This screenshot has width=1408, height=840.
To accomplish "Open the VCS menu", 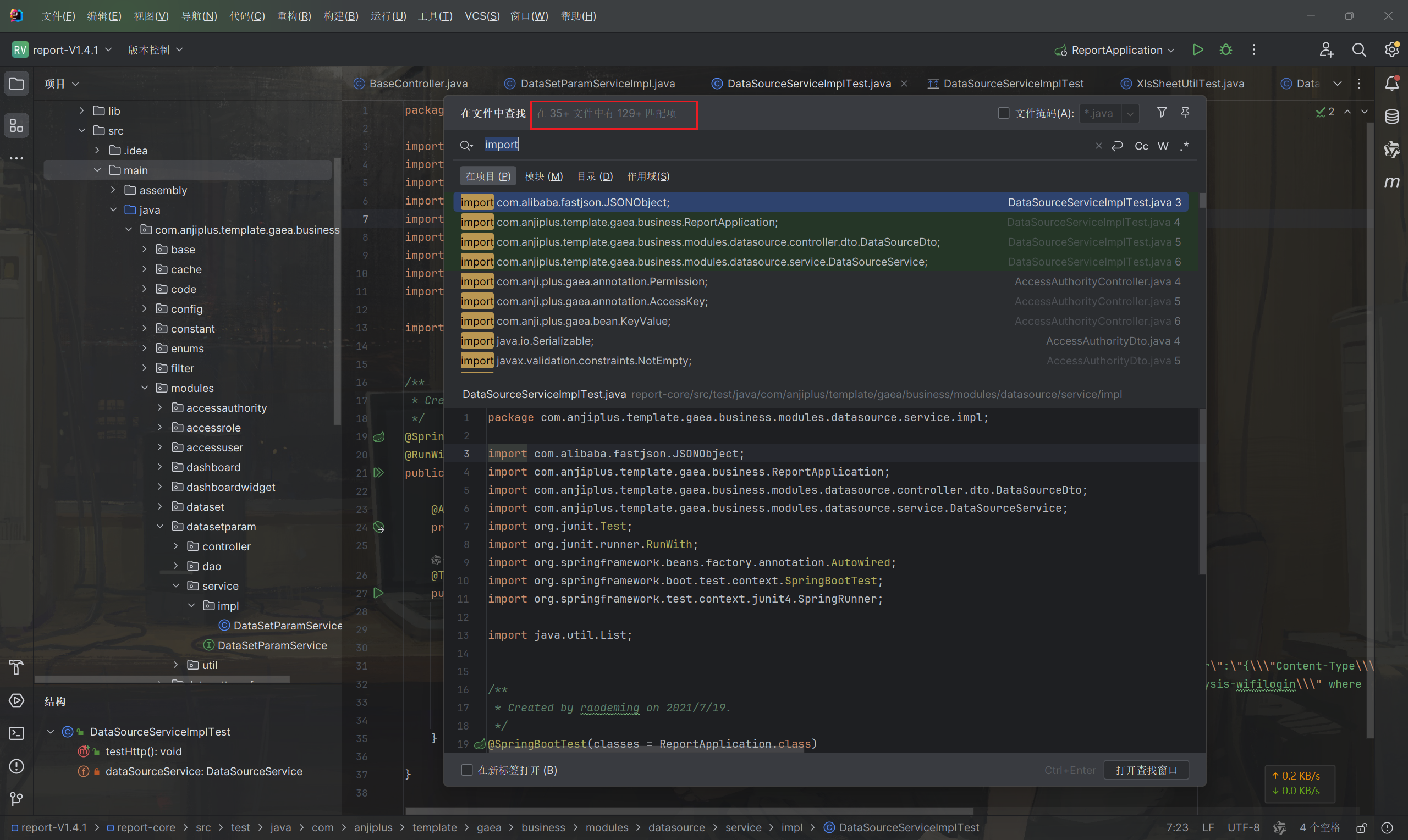I will [x=482, y=16].
